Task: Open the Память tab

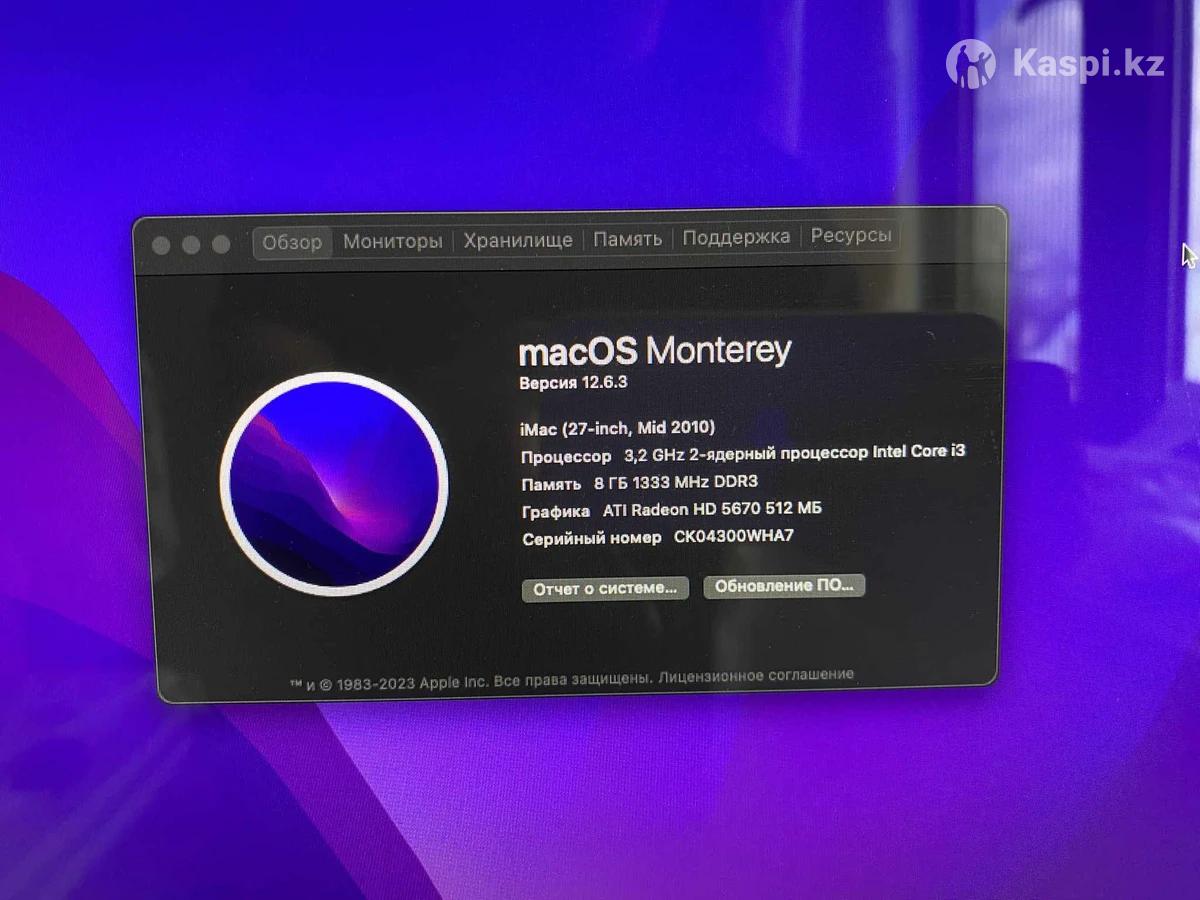Action: coord(627,239)
